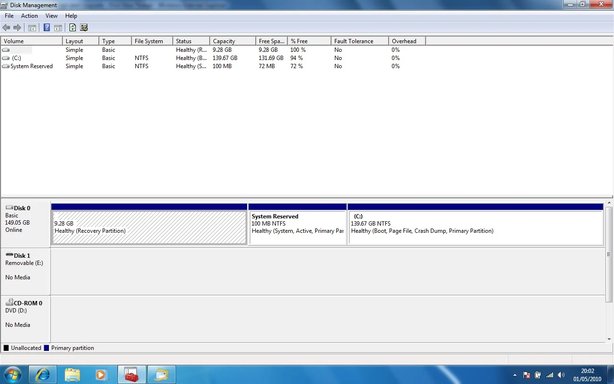Click the graphical view vertical scrollbar
This screenshot has height=384, width=614.
(609, 254)
